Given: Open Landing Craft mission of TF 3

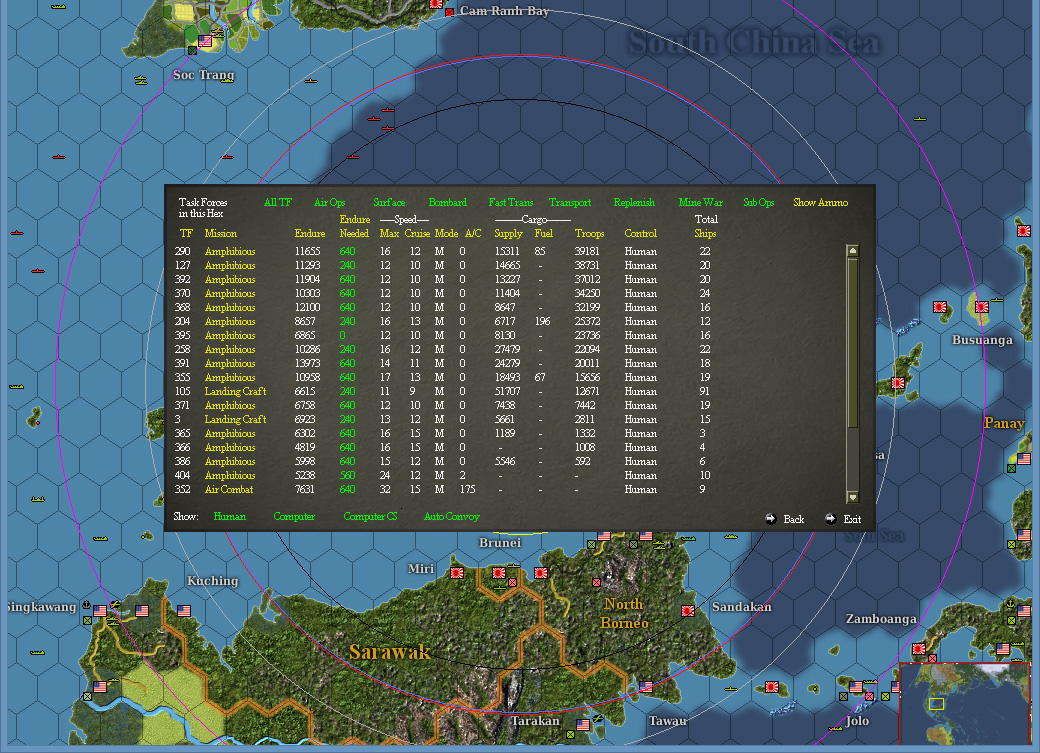Looking at the screenshot, I should (x=235, y=419).
